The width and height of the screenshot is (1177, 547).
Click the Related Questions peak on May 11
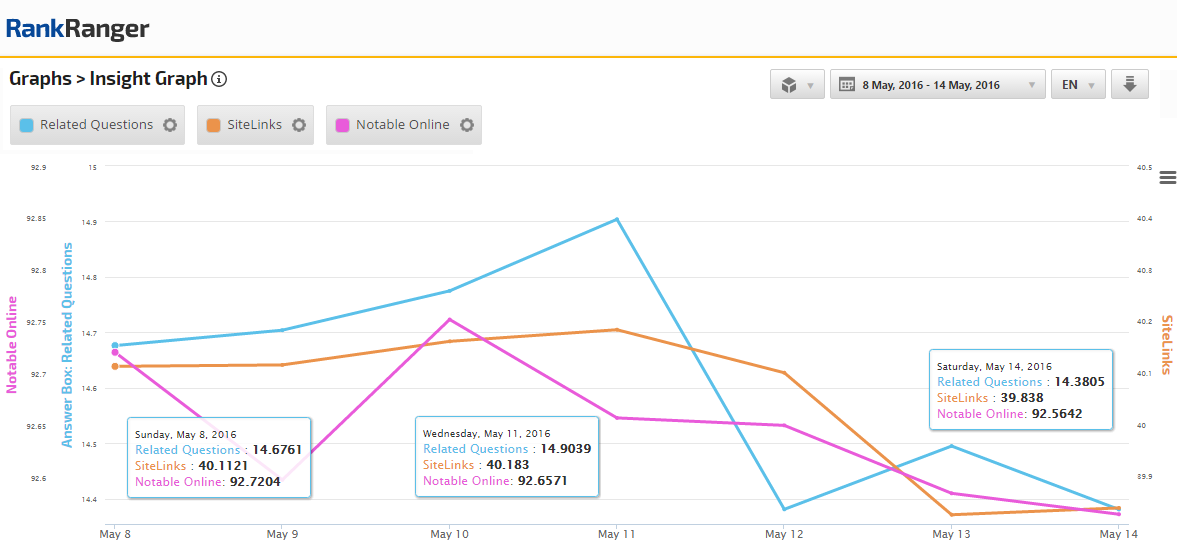[x=617, y=219]
